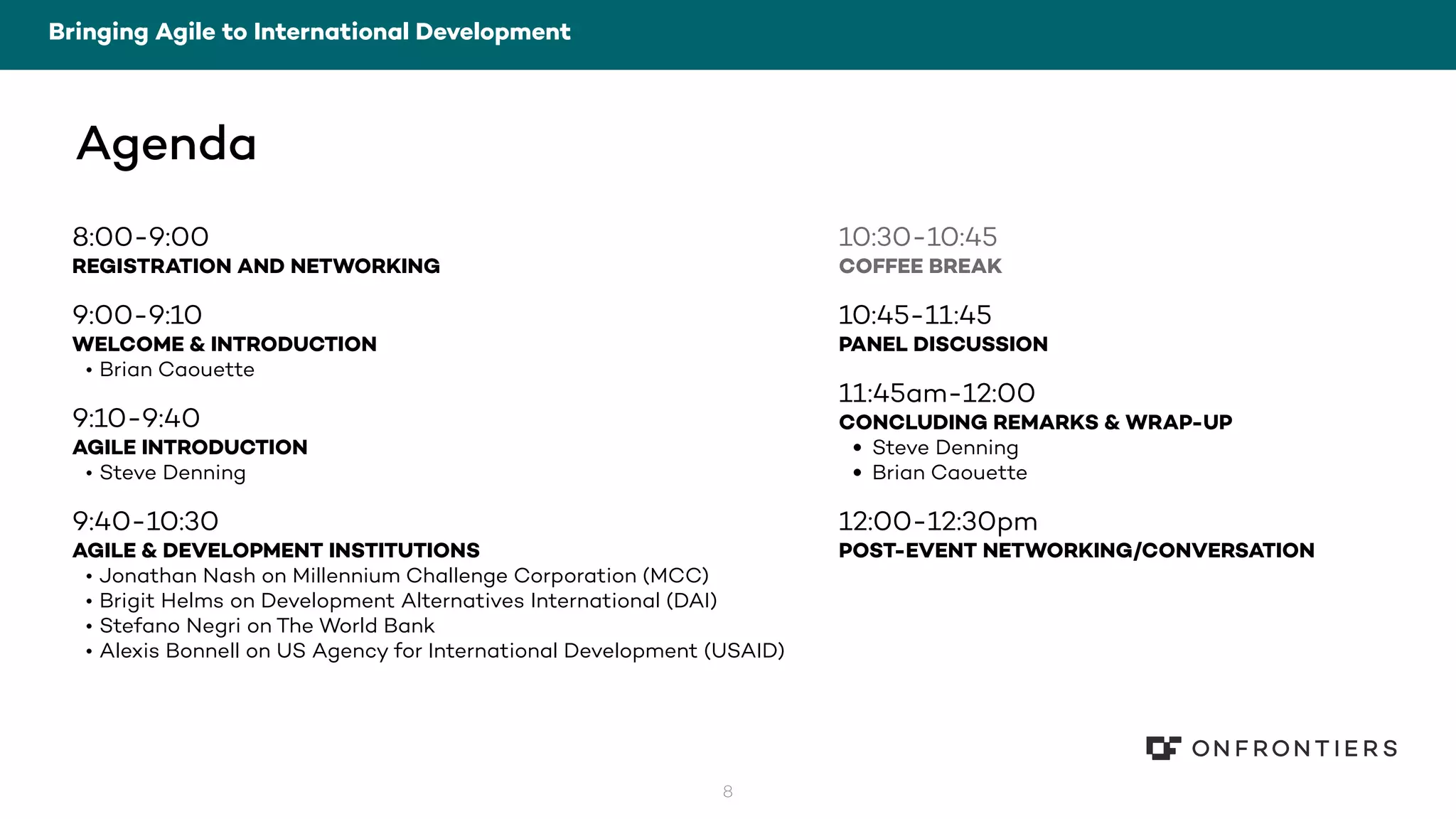1456x819 pixels.
Task: Click the COFFEE BREAK heading
Action: (x=920, y=266)
